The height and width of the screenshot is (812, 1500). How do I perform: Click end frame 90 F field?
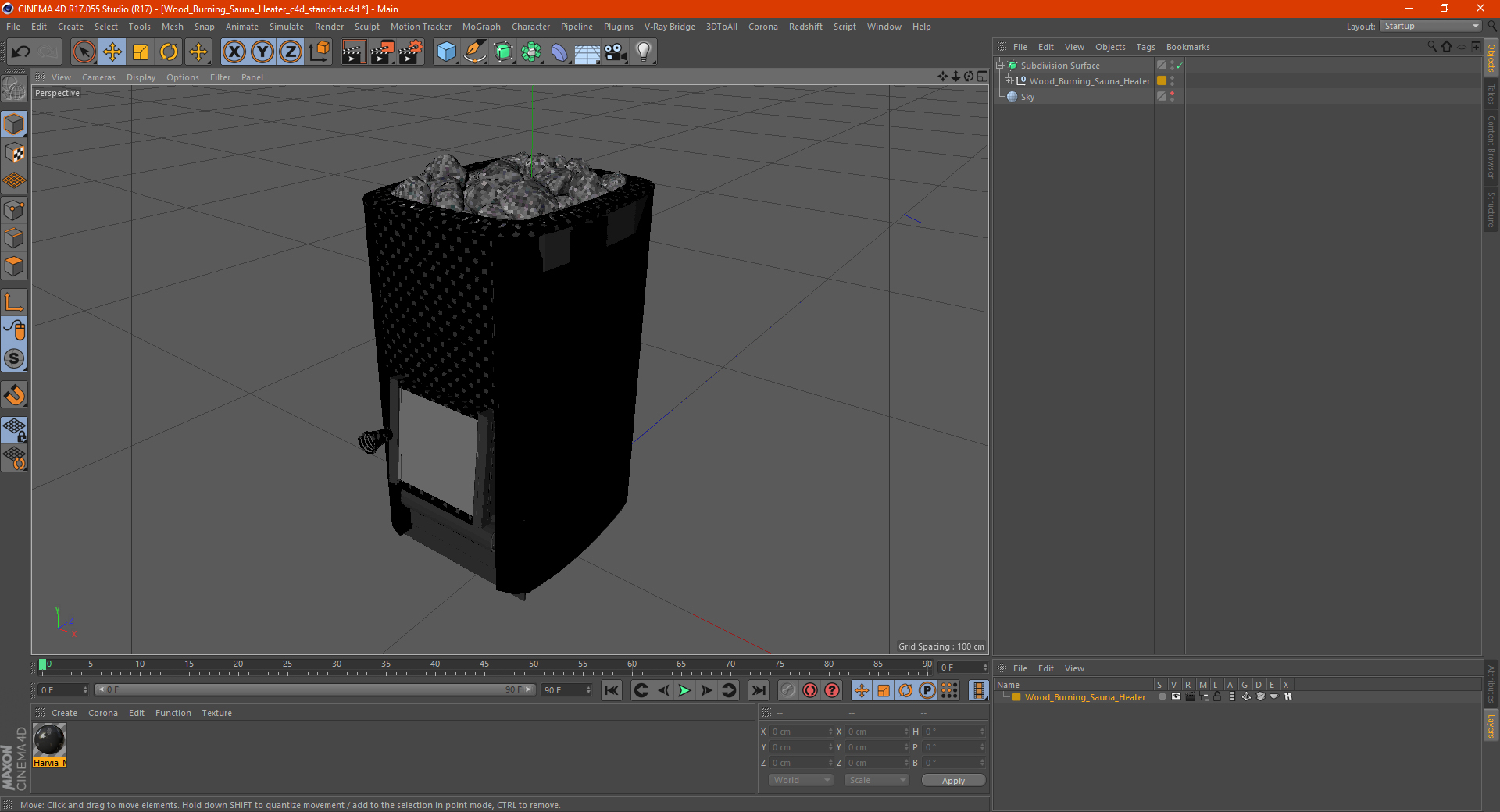point(567,690)
